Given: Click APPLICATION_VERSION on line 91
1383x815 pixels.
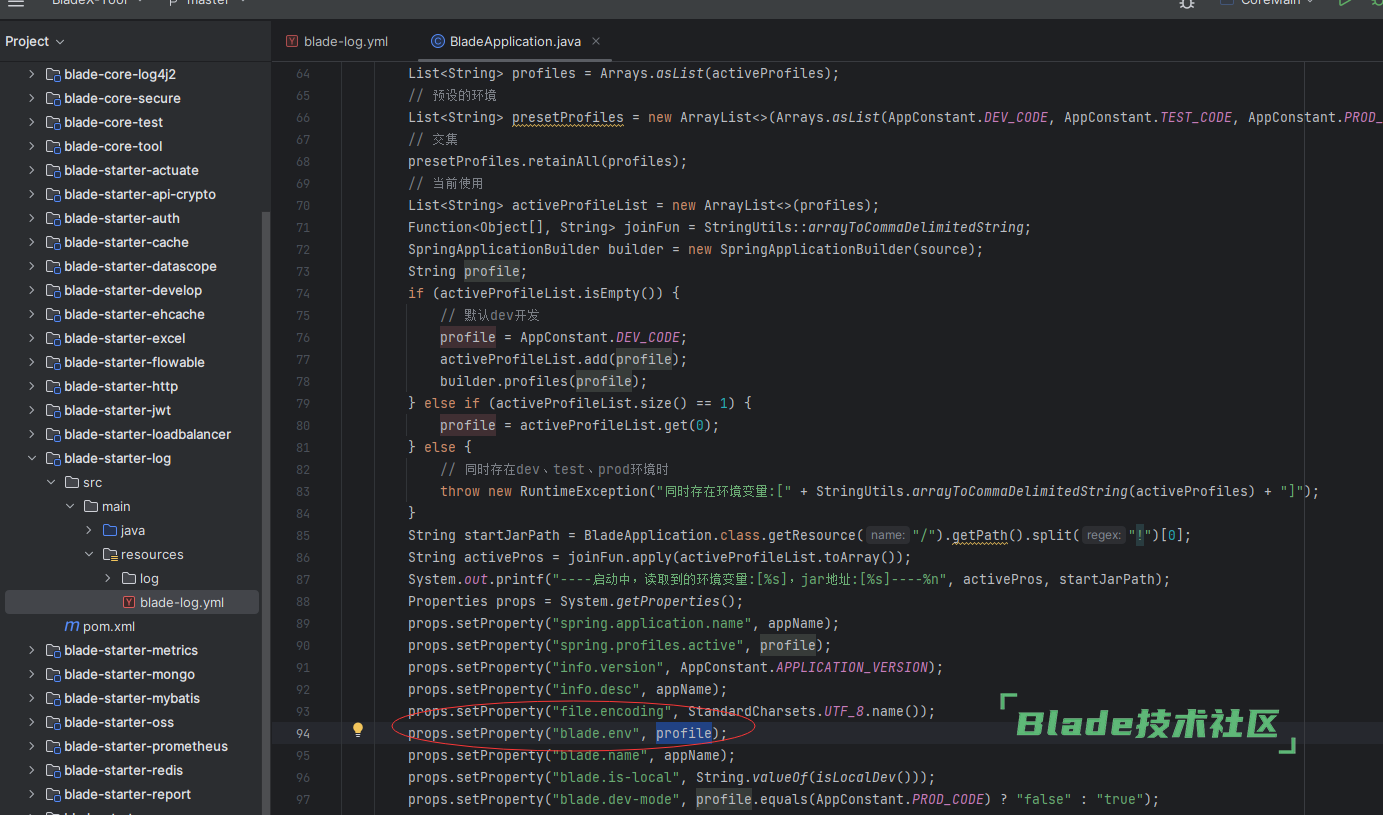Looking at the screenshot, I should pos(852,667).
